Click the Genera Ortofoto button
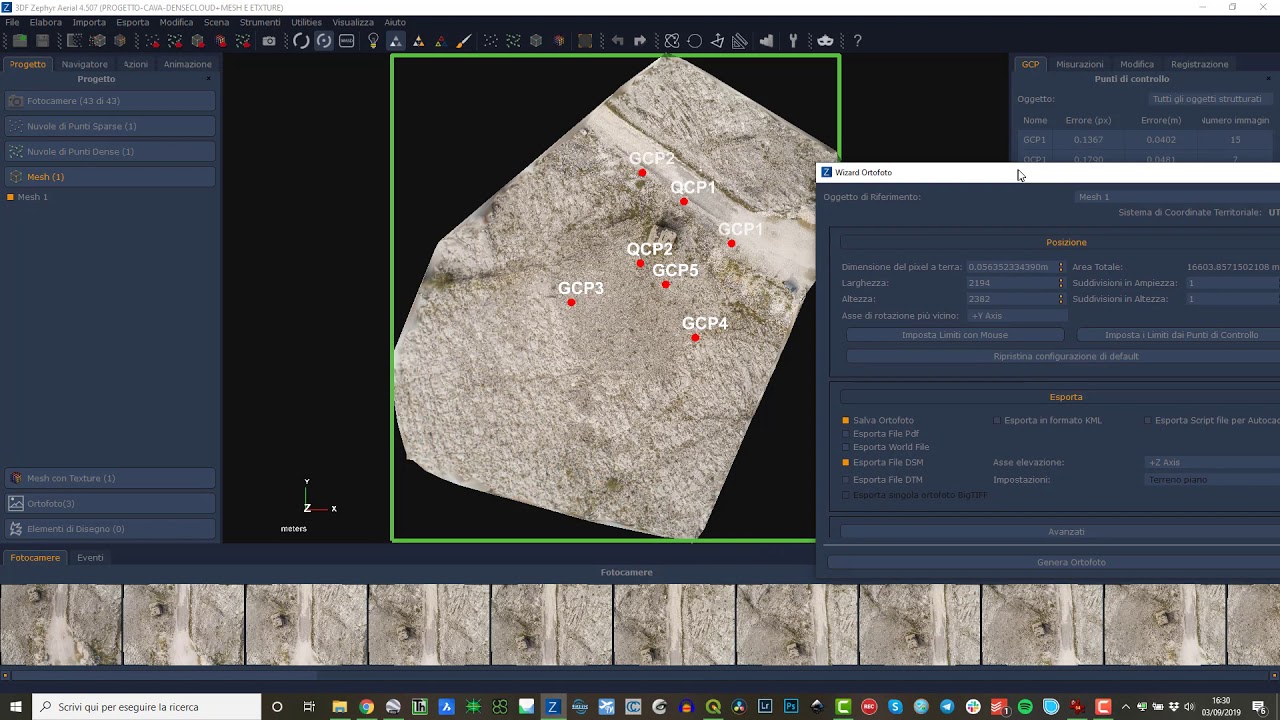 (1071, 562)
